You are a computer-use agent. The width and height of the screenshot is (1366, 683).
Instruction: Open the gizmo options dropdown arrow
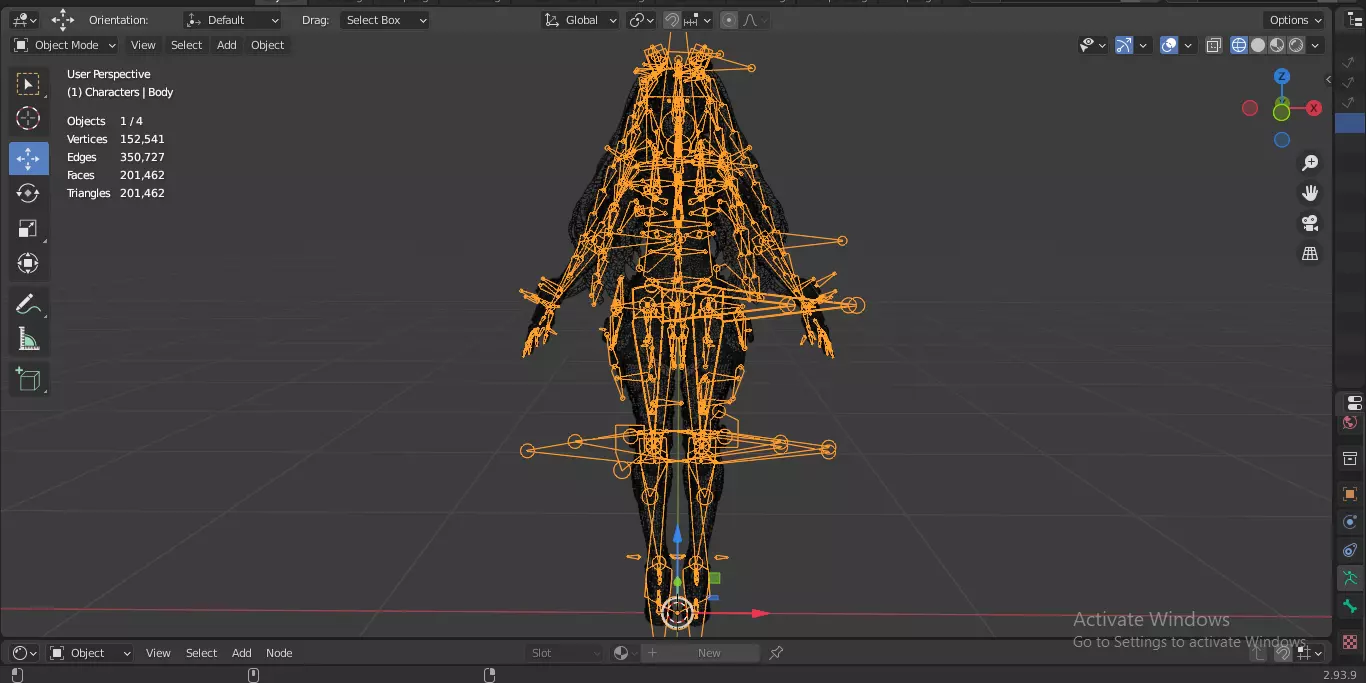coord(1142,45)
